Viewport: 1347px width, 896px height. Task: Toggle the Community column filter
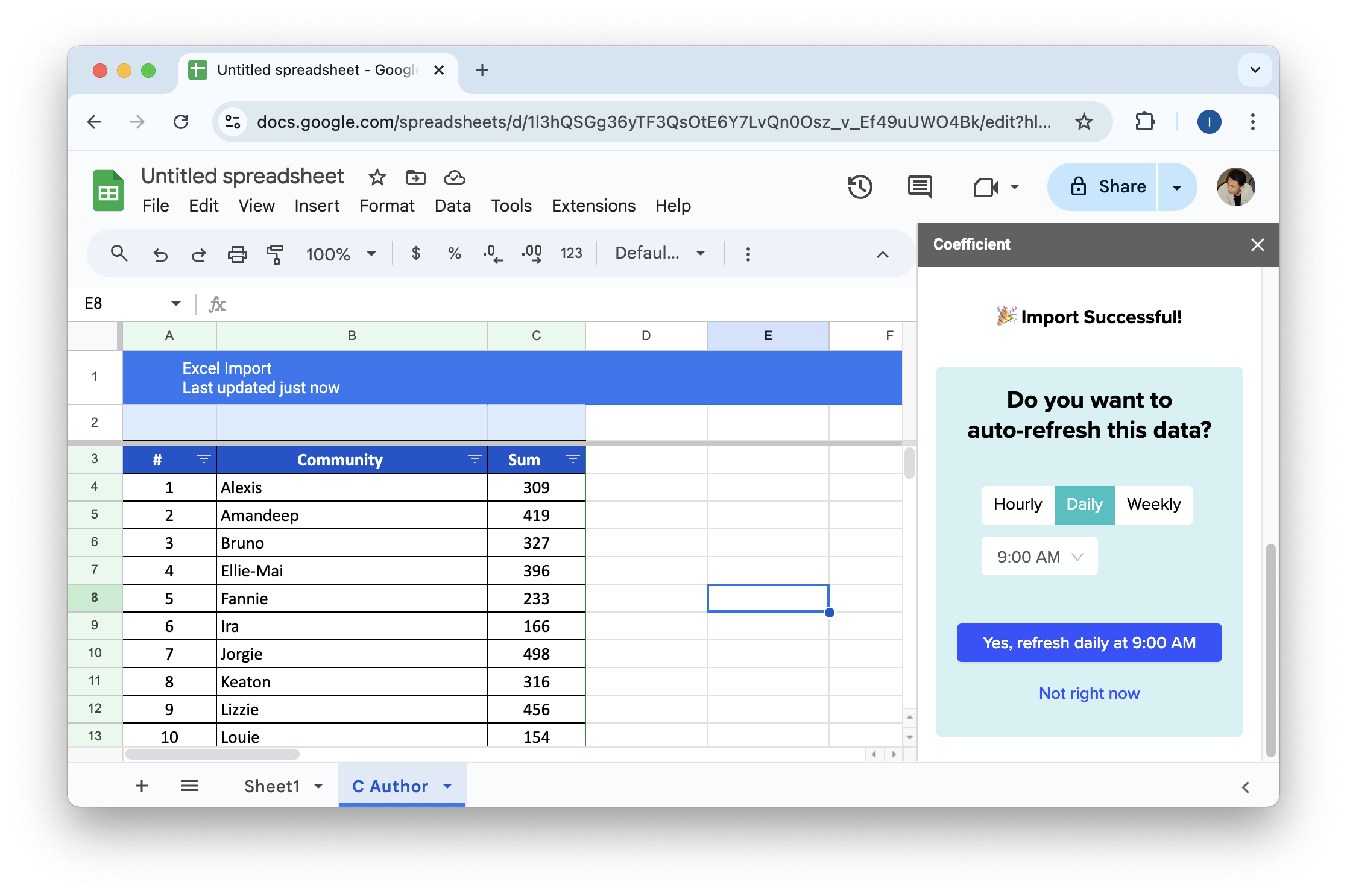pyautogui.click(x=475, y=459)
